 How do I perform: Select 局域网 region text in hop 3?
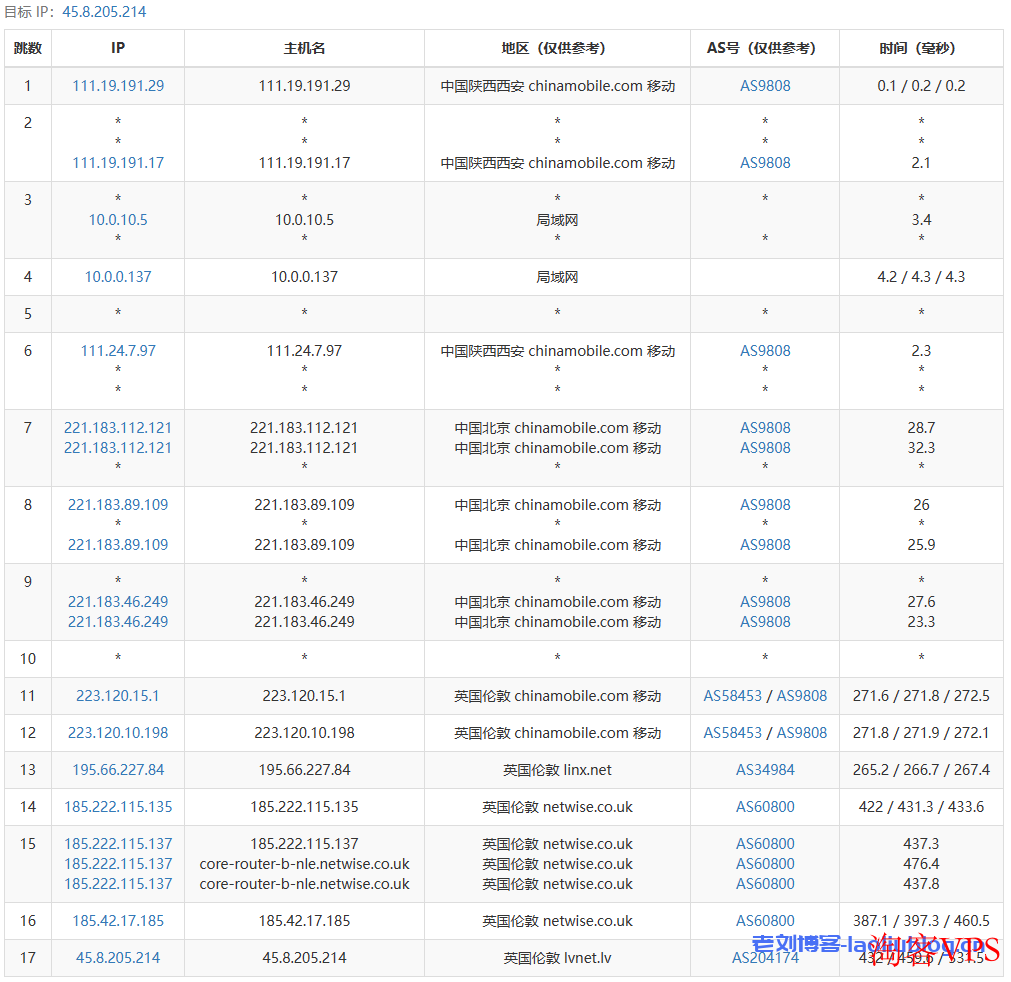coord(557,220)
